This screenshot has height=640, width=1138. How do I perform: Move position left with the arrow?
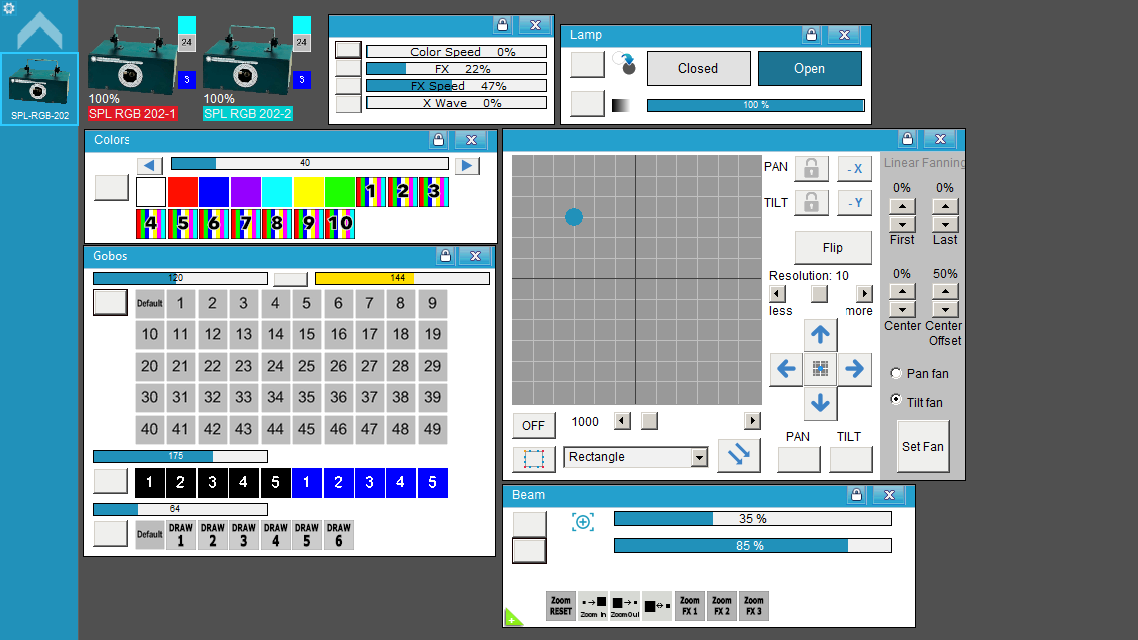[786, 369]
